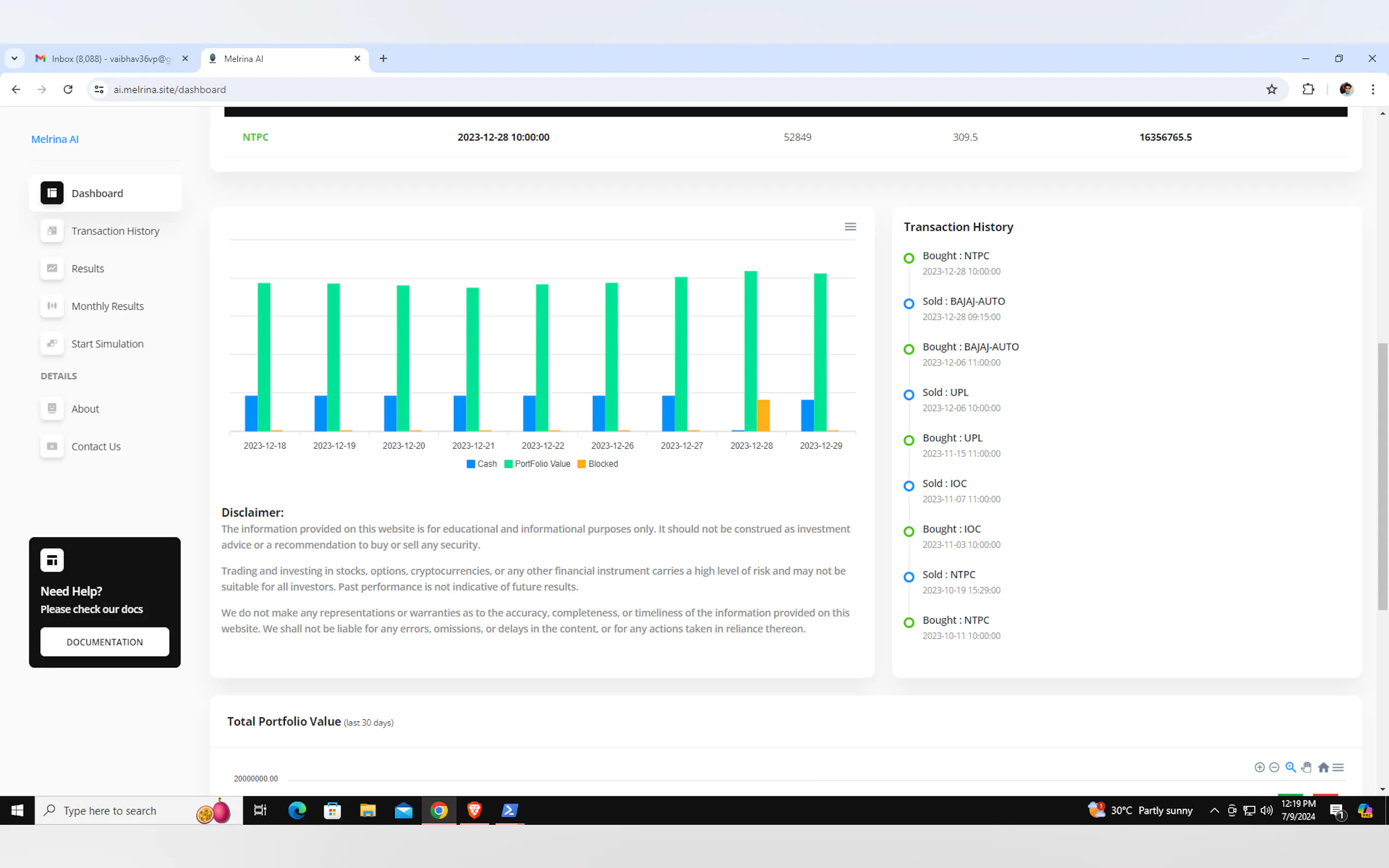Toggle Cash series in chart legend

[481, 464]
